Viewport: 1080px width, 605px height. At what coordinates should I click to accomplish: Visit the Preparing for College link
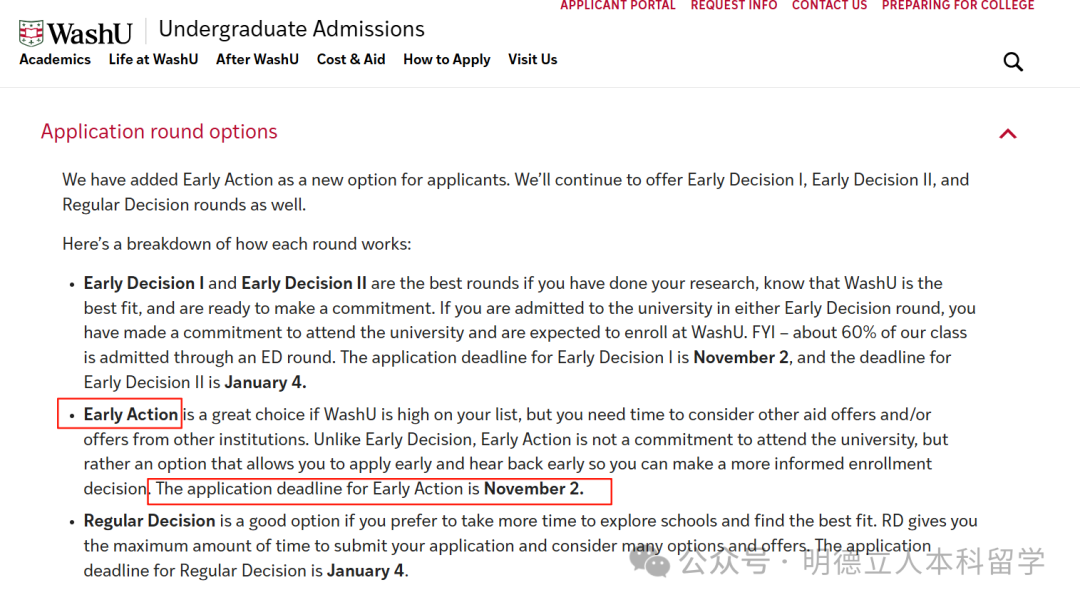tap(957, 6)
